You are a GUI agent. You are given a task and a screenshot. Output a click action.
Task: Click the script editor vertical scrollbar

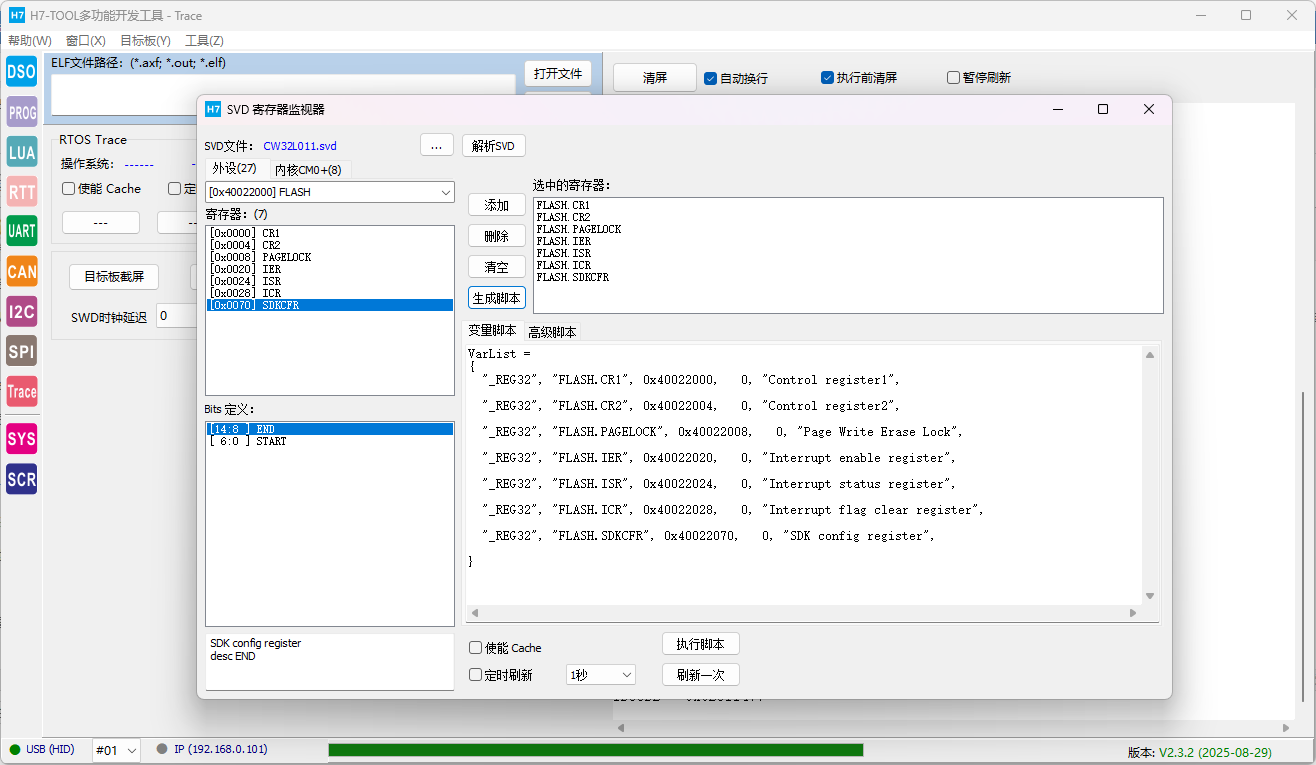point(1150,475)
